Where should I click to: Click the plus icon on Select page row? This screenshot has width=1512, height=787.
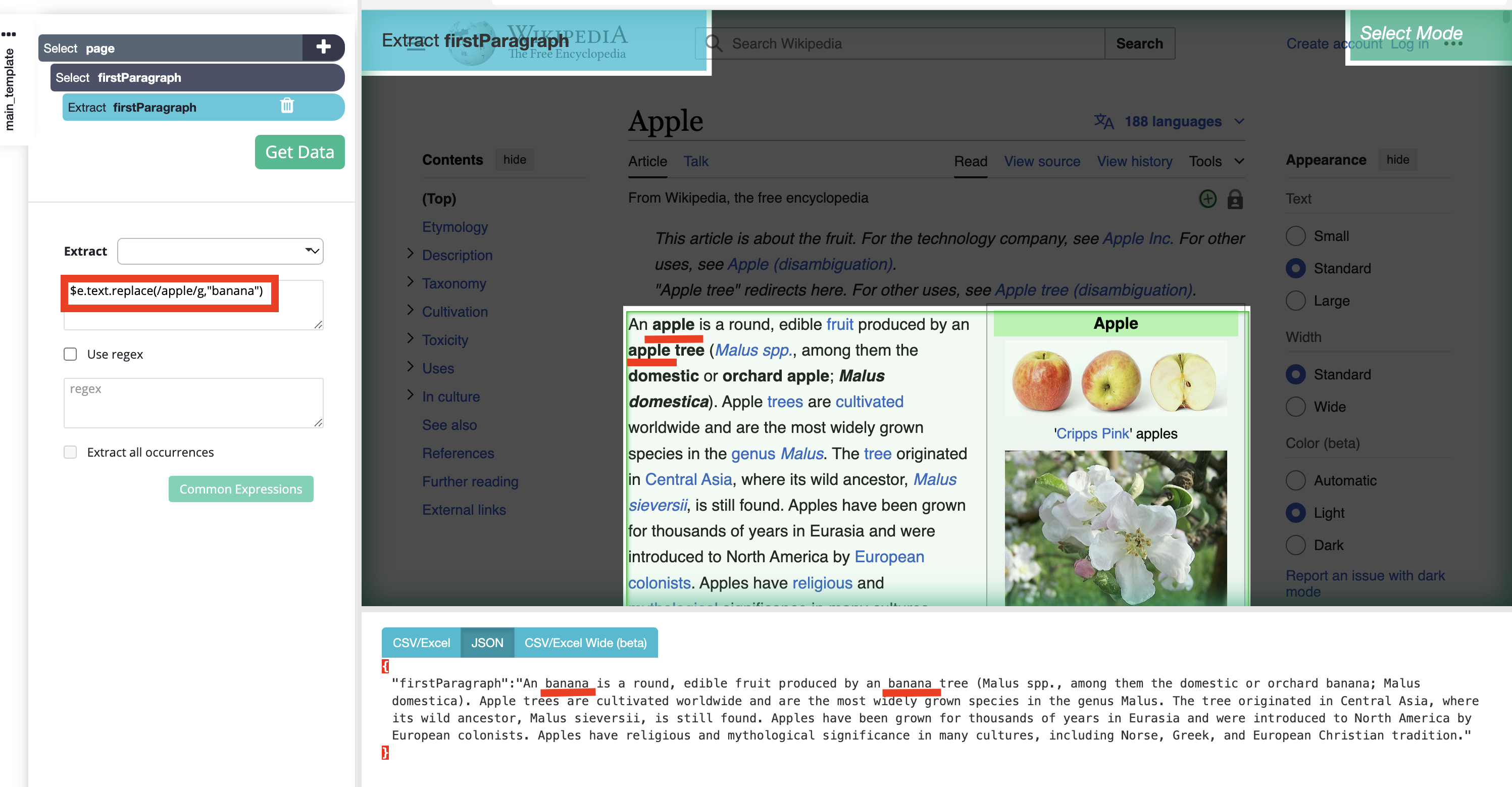(x=323, y=47)
